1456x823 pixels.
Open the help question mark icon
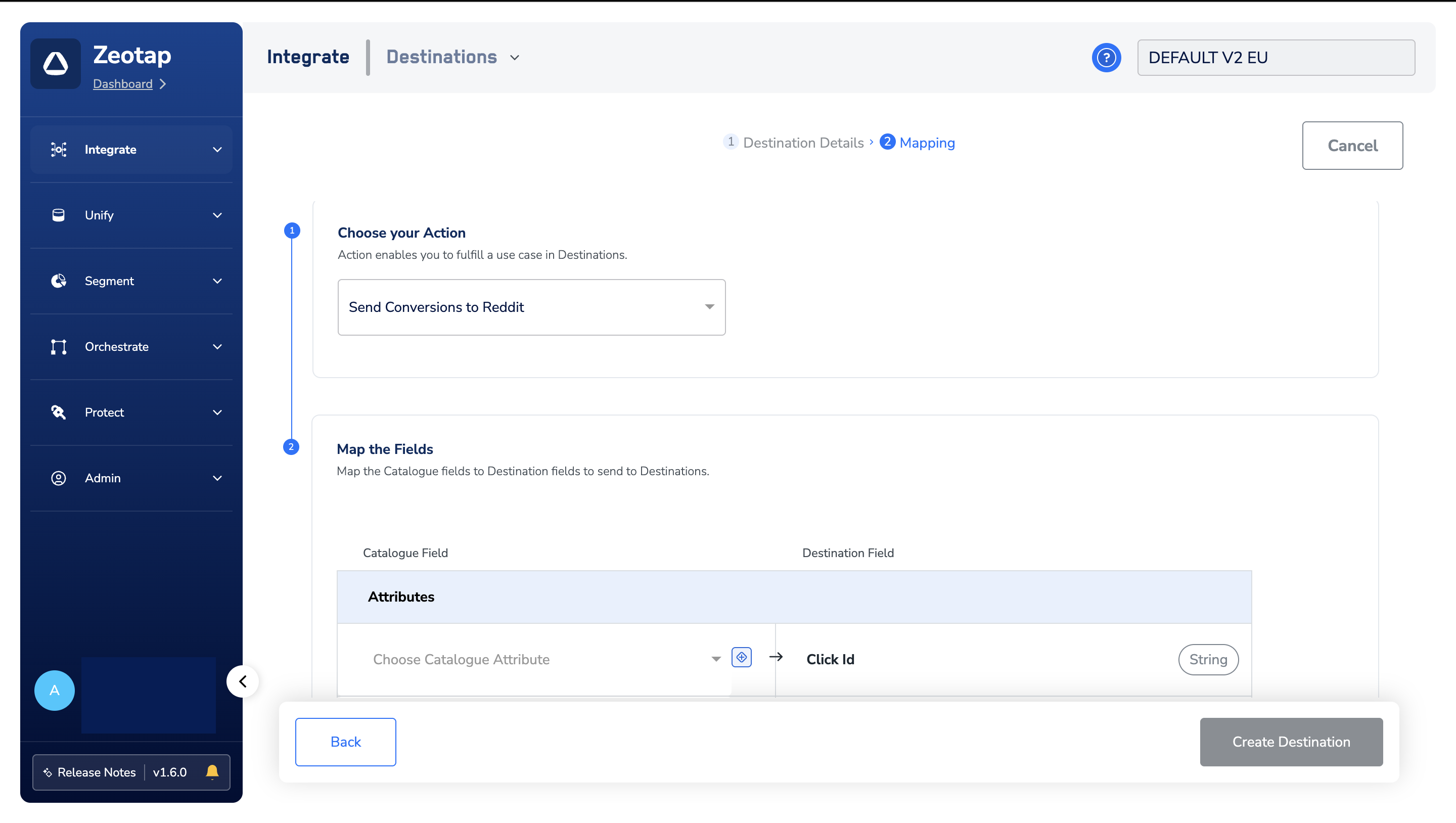point(1106,58)
